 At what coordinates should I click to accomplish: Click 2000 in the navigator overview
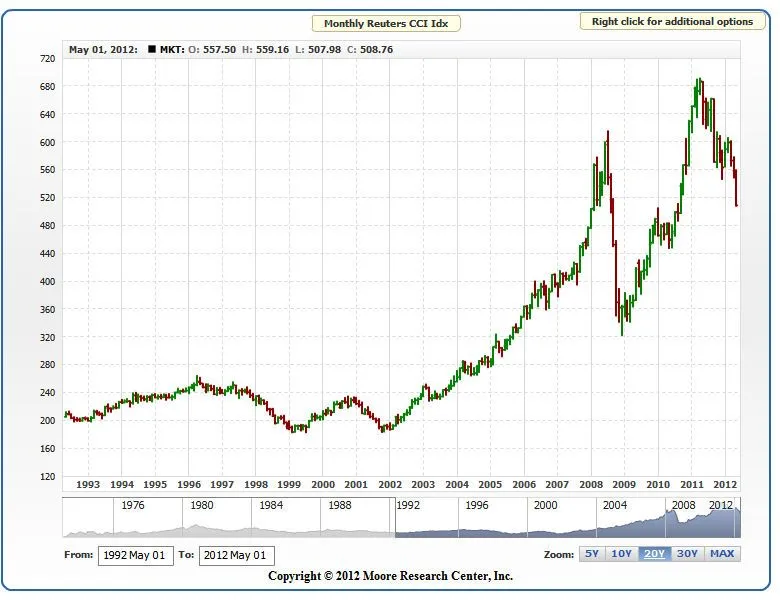coord(545,505)
